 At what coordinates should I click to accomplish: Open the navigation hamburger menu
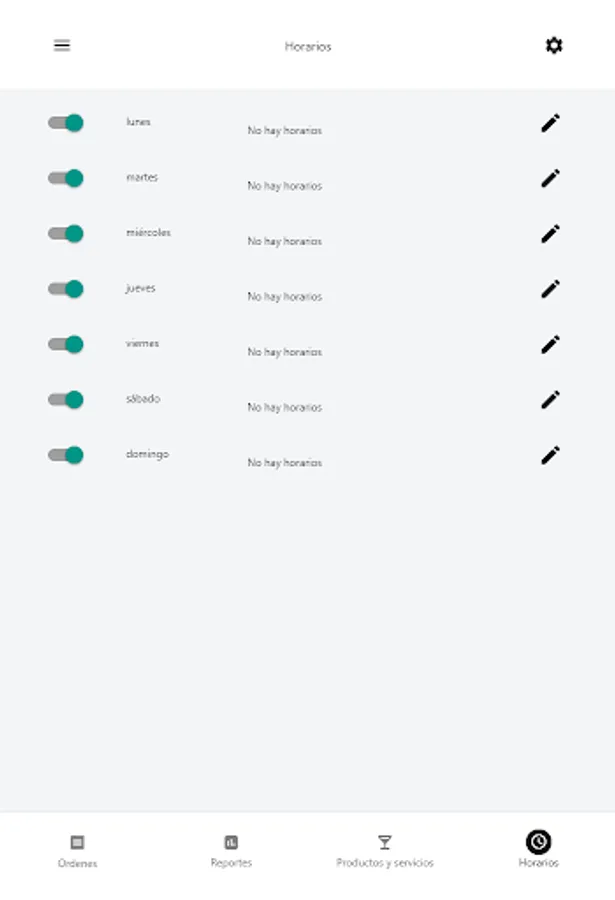[x=63, y=45]
